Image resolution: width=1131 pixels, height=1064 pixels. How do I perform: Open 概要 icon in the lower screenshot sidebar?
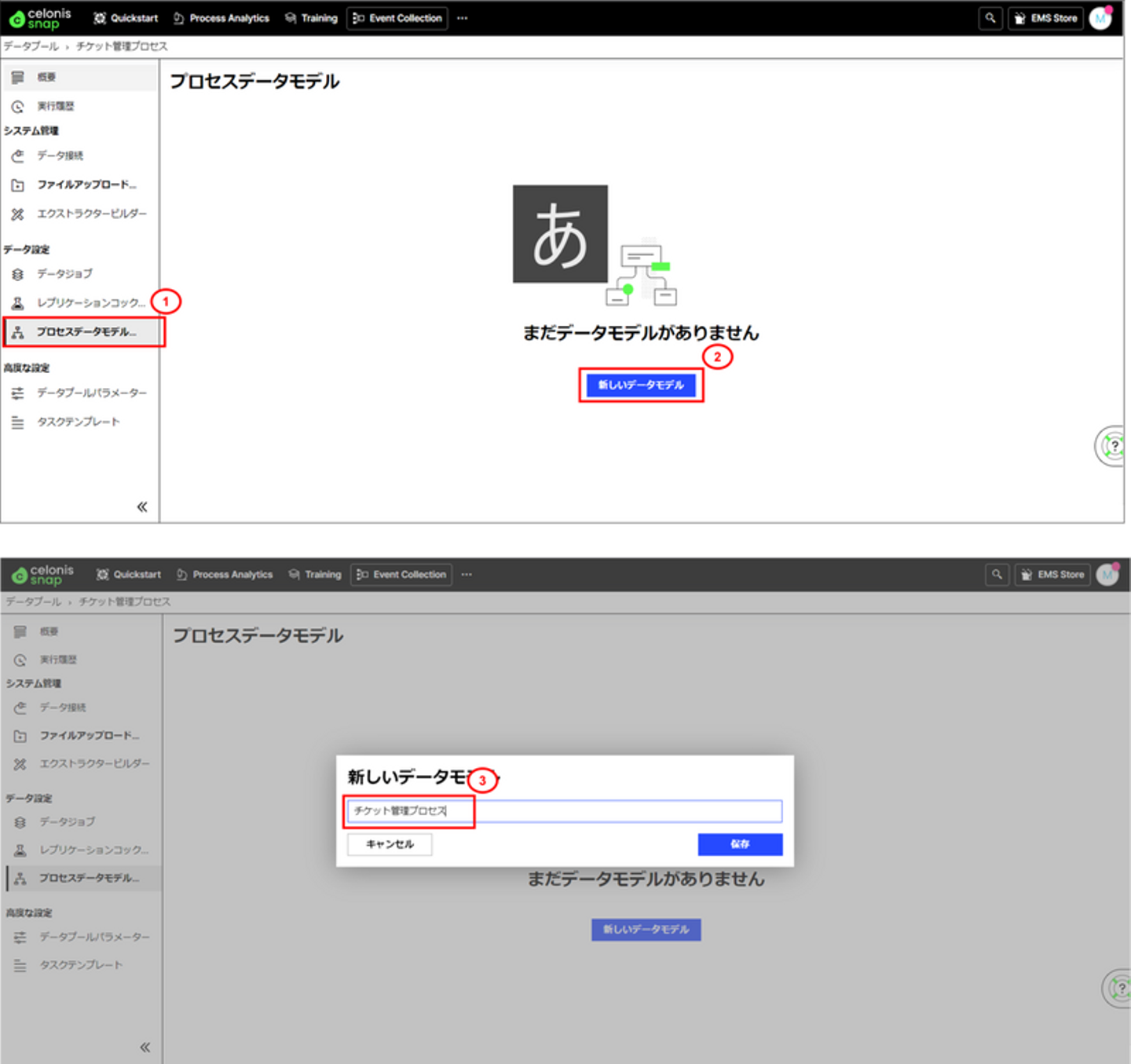(x=20, y=631)
